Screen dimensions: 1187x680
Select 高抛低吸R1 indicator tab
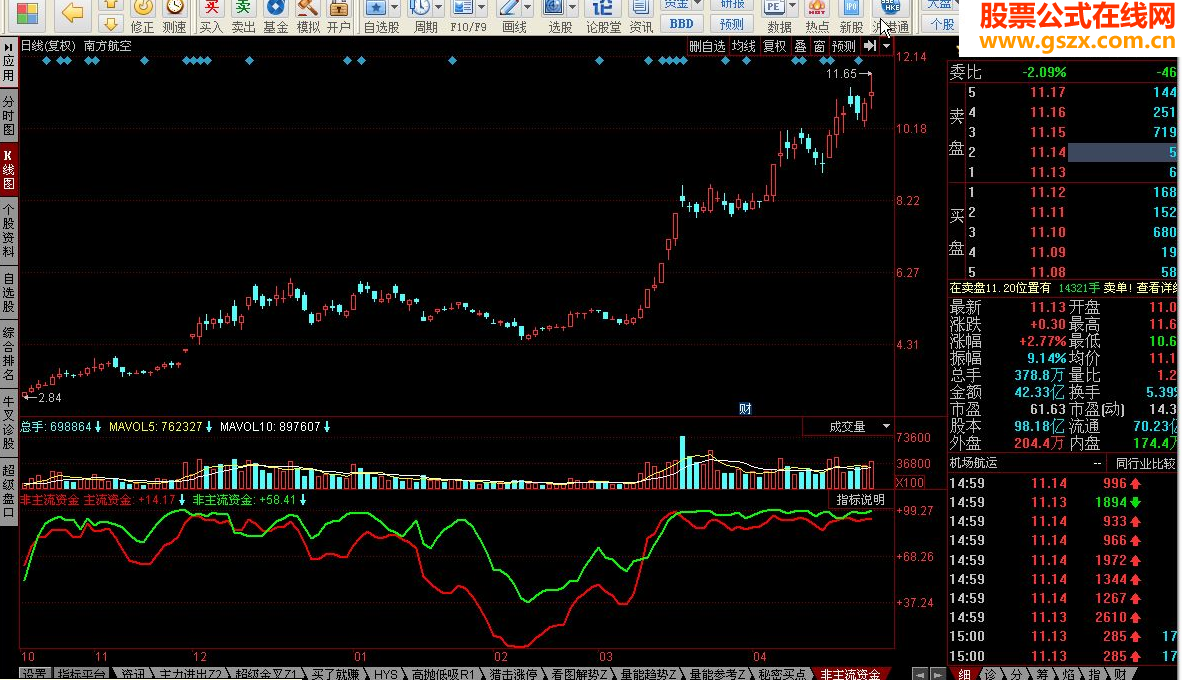pos(444,674)
